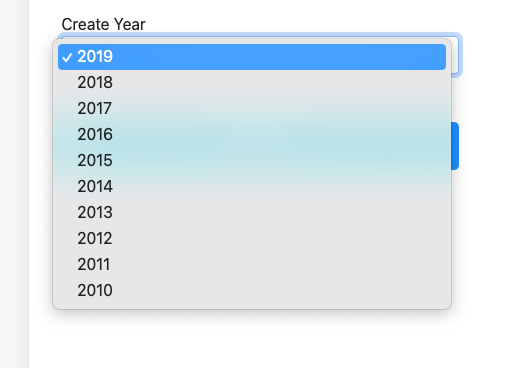
Task: Click the blue button behind the dropdown
Action: click(455, 146)
